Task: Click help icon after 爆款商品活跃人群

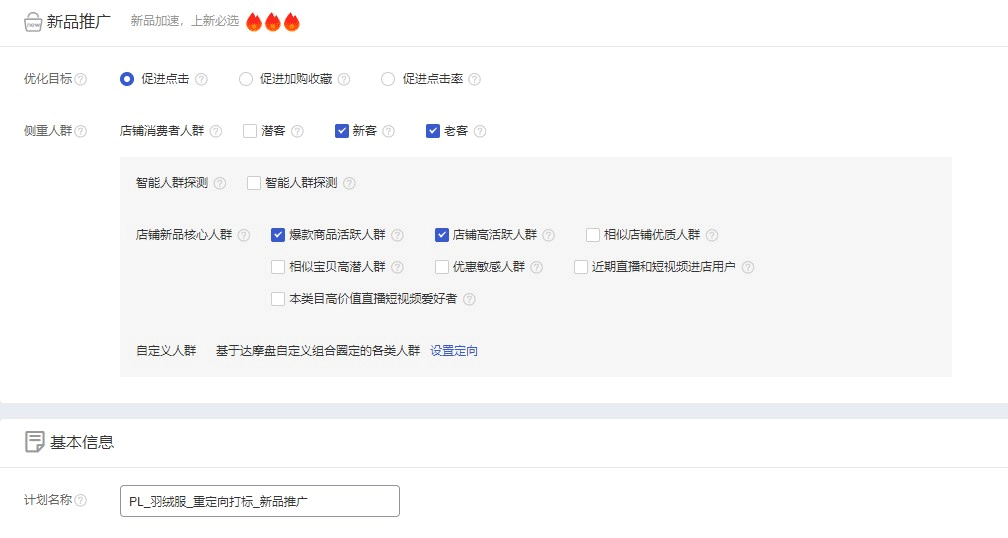Action: tap(397, 236)
